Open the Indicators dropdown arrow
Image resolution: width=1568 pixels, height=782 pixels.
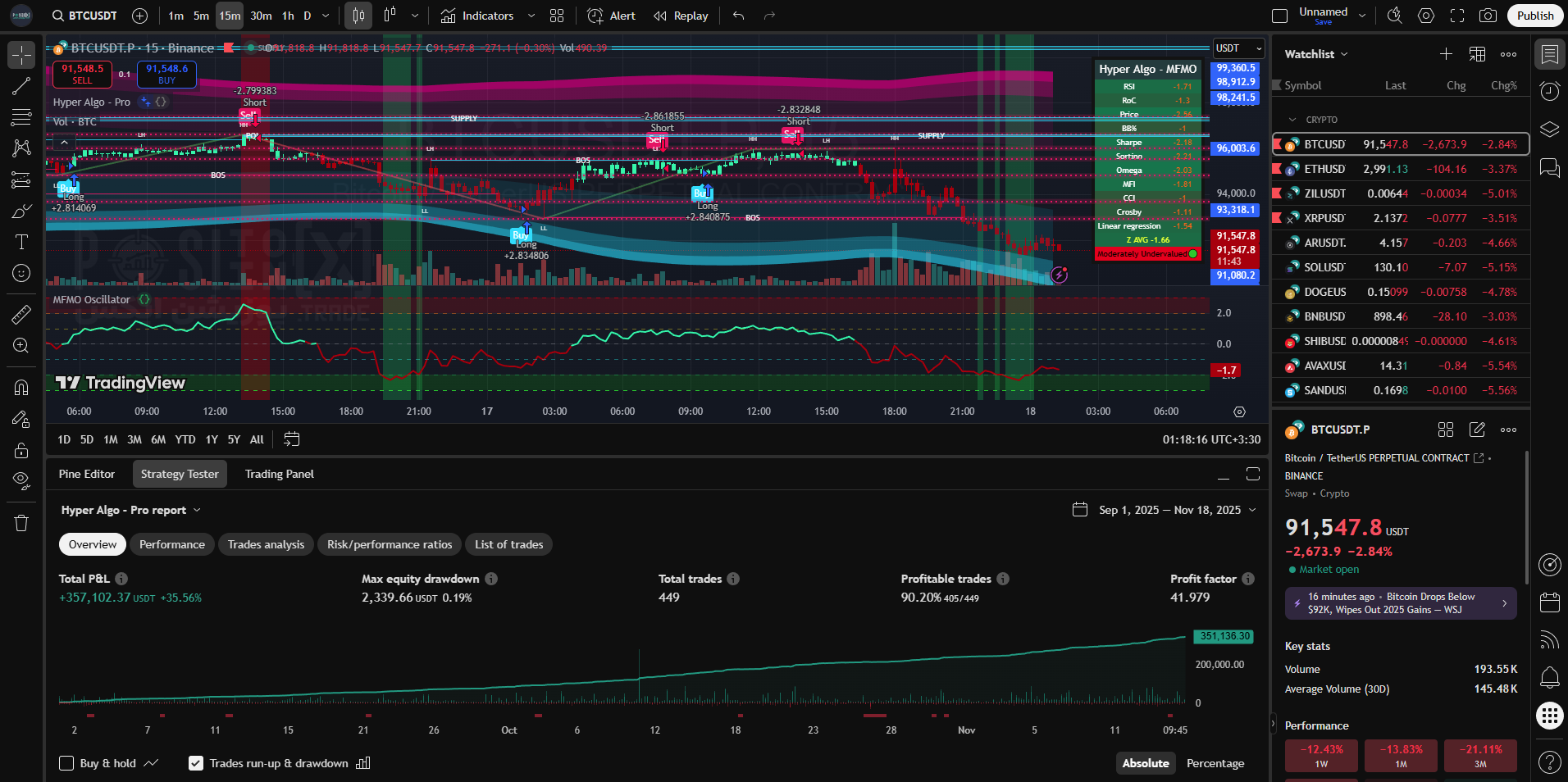tap(531, 16)
